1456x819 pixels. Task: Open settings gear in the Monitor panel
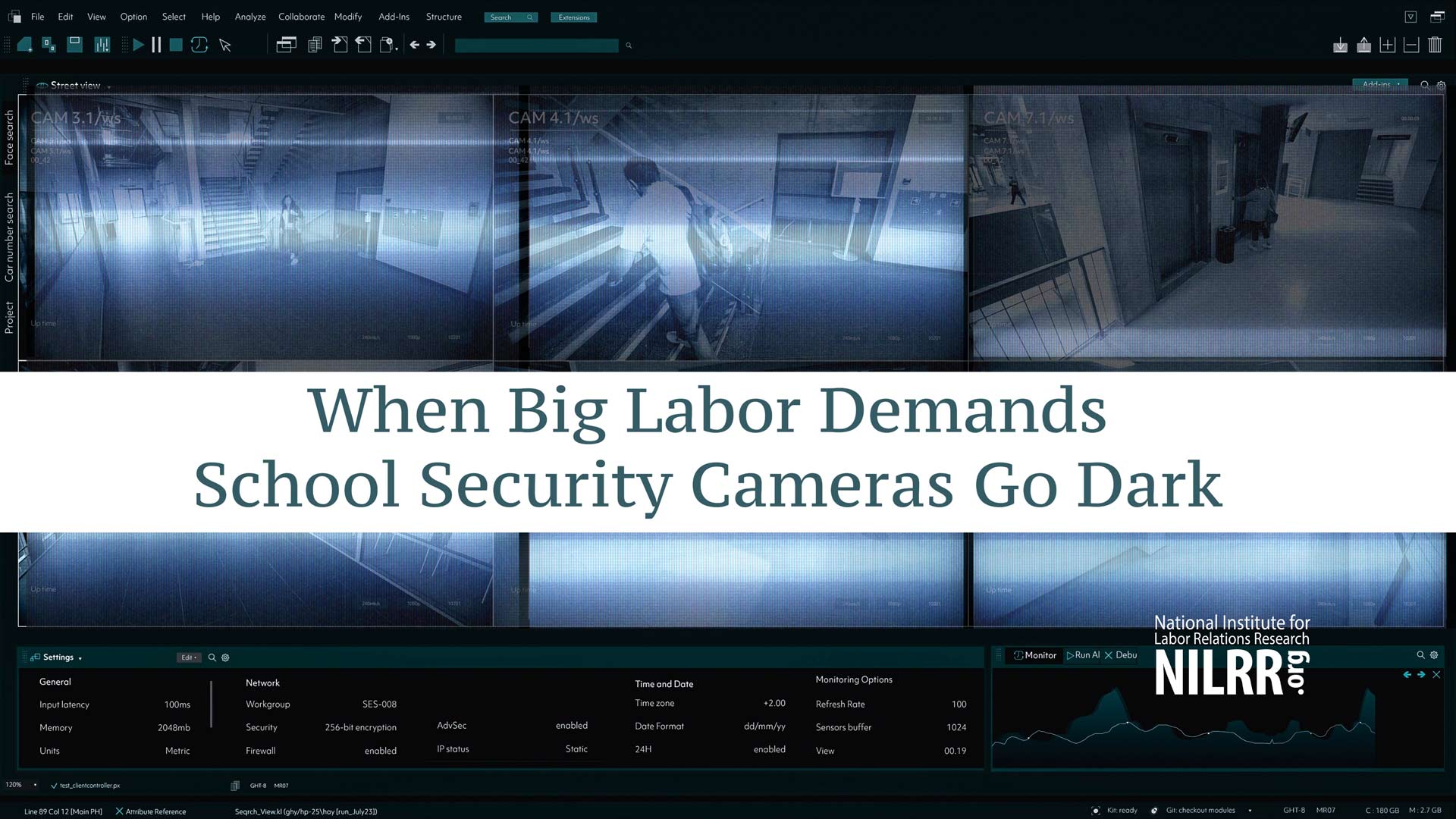(x=1433, y=655)
